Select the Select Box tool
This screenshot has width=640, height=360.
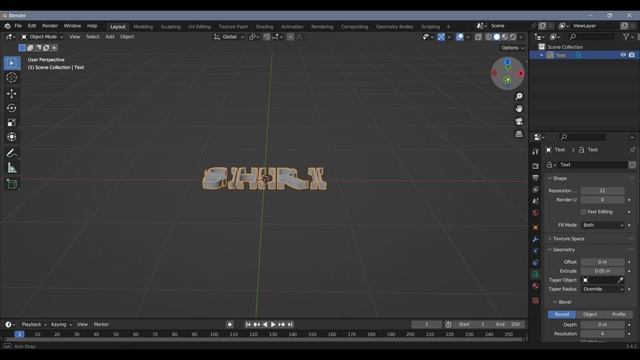click(x=11, y=63)
